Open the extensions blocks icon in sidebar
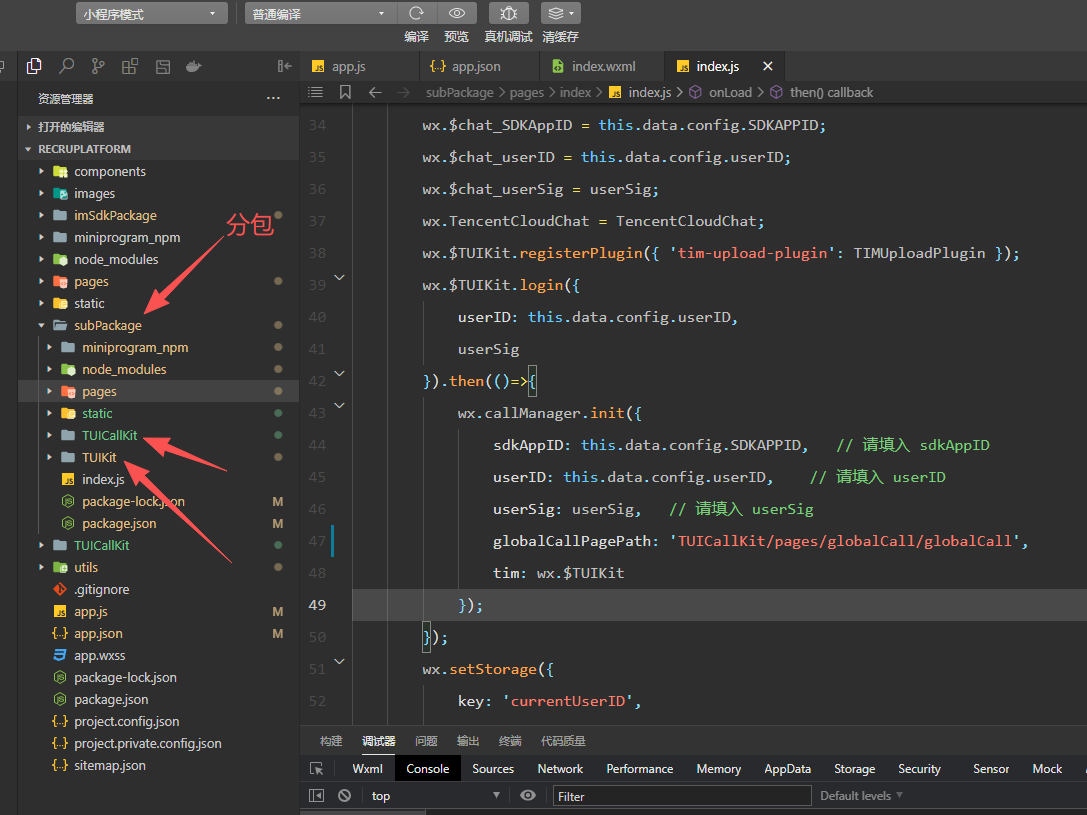Viewport: 1087px width, 815px height. [x=130, y=67]
